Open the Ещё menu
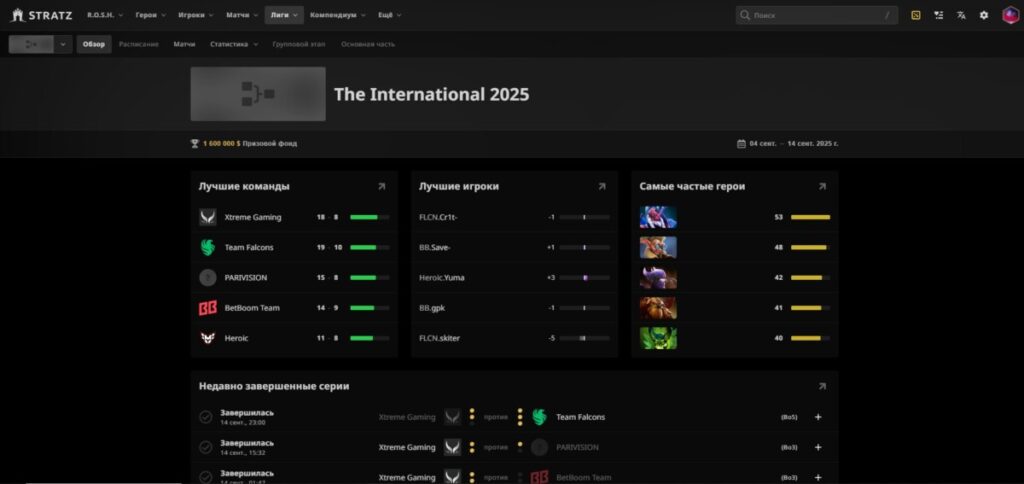The height and width of the screenshot is (484, 1024). coord(390,15)
